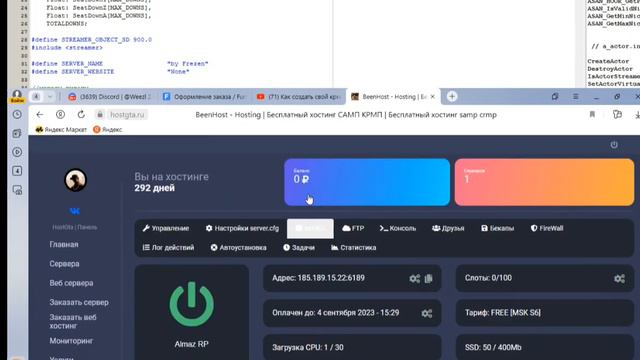The width and height of the screenshot is (640, 360).
Task: Open the Автоустановка tab
Action: click(238, 248)
